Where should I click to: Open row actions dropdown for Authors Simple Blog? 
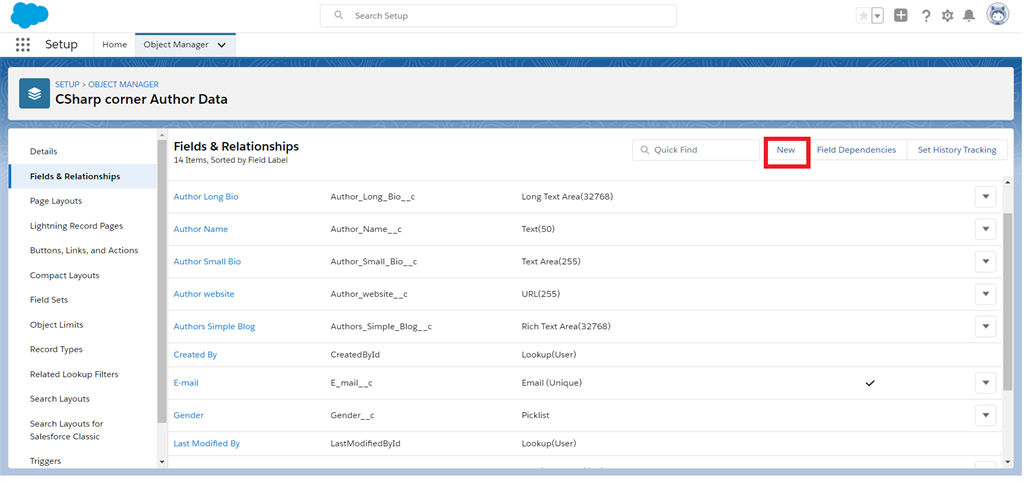click(985, 326)
